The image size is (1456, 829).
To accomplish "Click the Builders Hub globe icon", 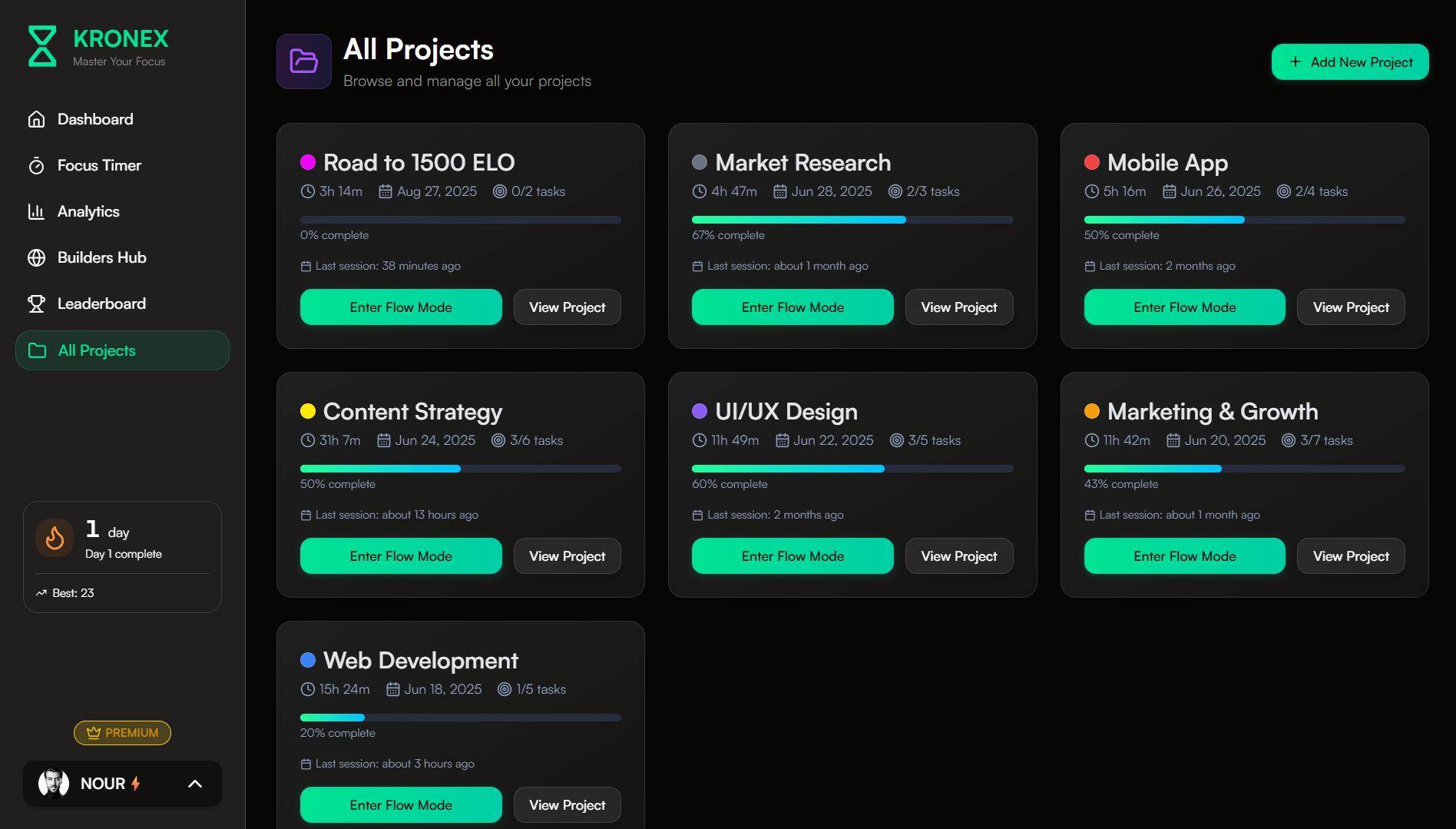I will point(36,257).
